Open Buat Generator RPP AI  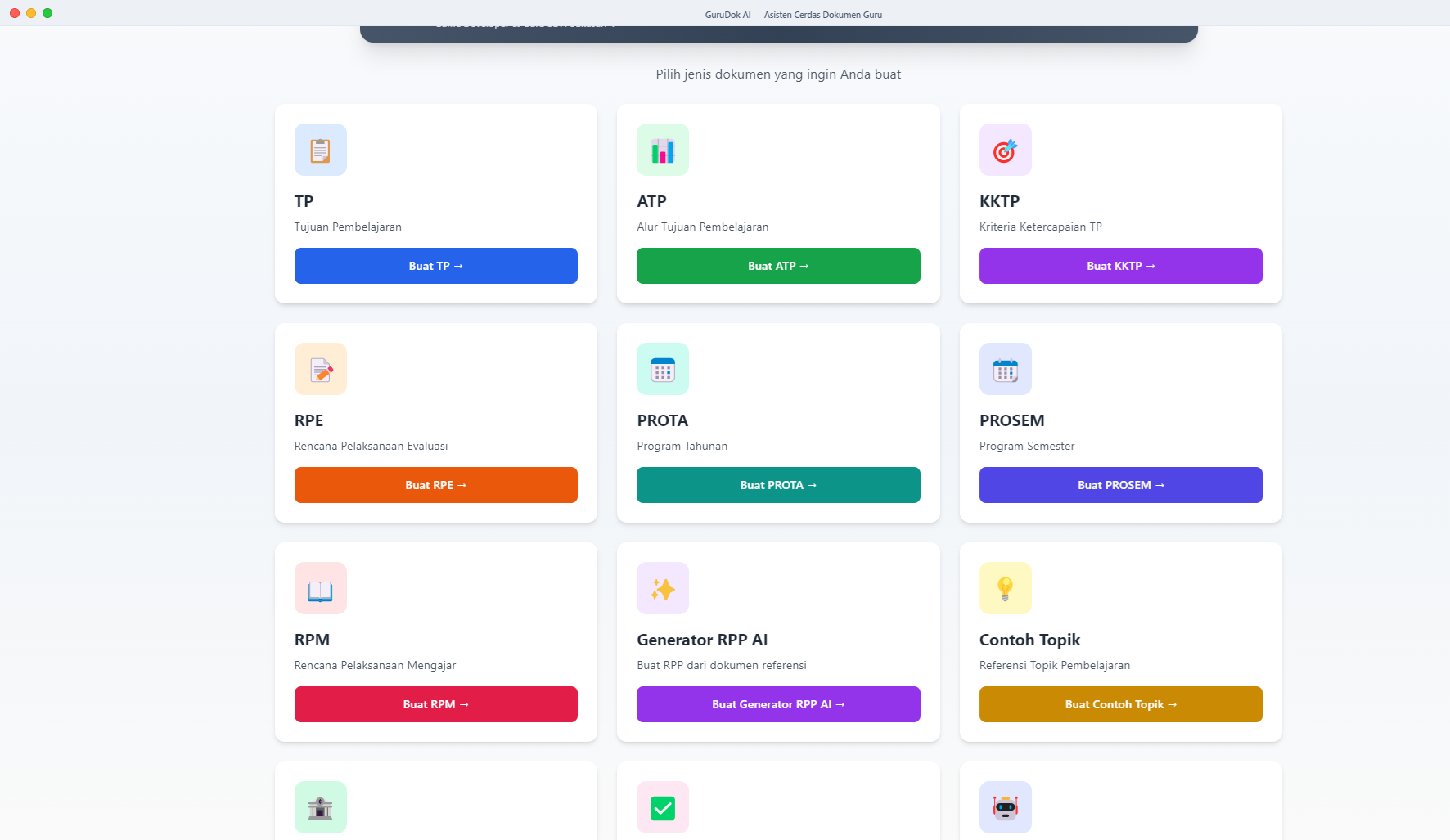pos(778,704)
